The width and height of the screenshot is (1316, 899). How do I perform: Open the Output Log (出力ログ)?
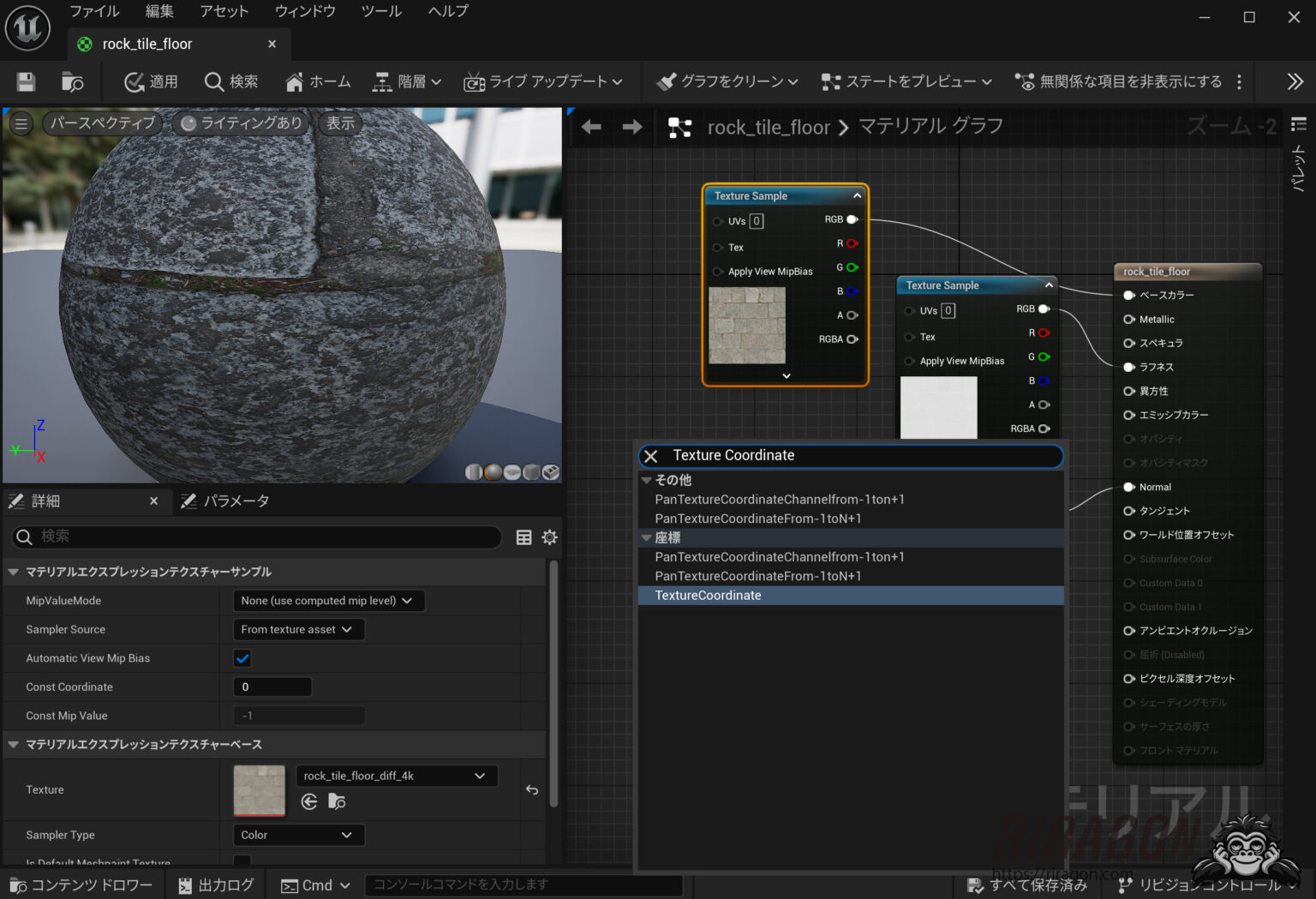tap(216, 884)
